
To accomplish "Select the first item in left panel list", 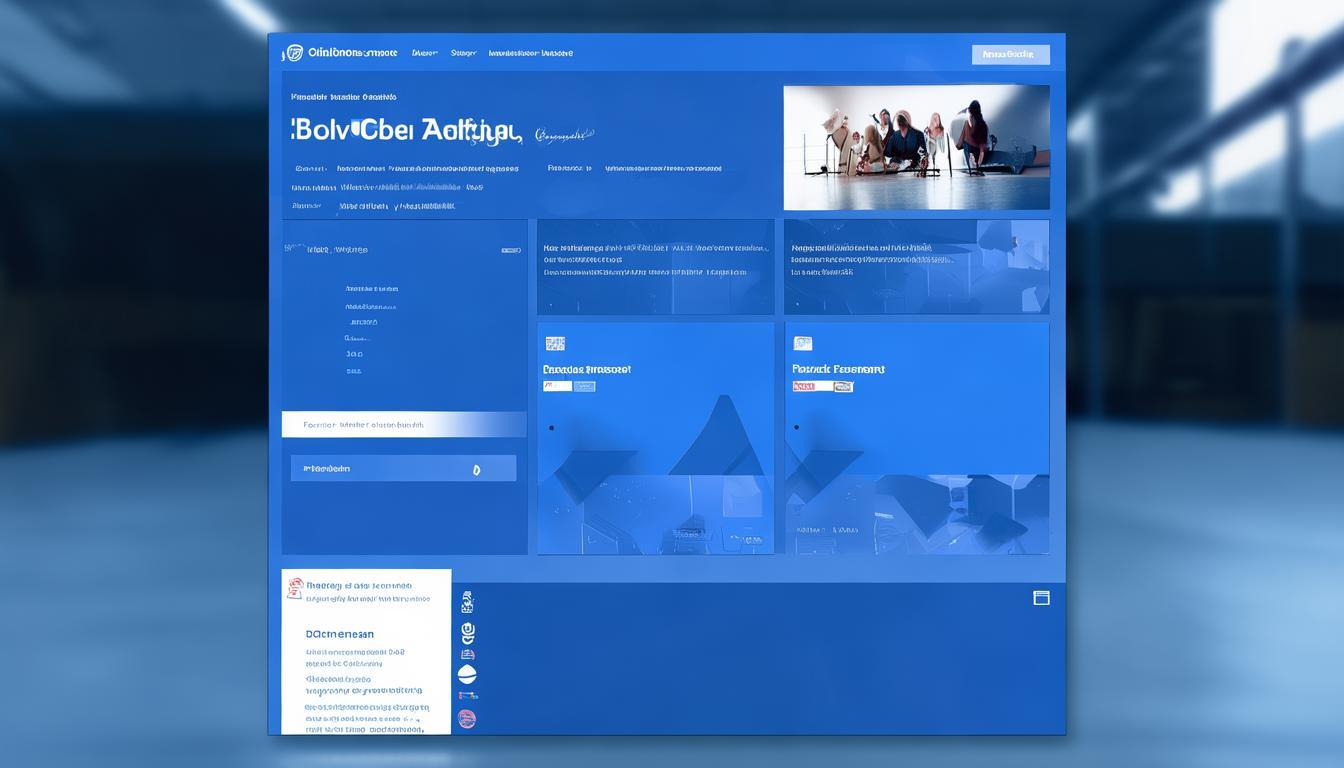I will coord(371,289).
